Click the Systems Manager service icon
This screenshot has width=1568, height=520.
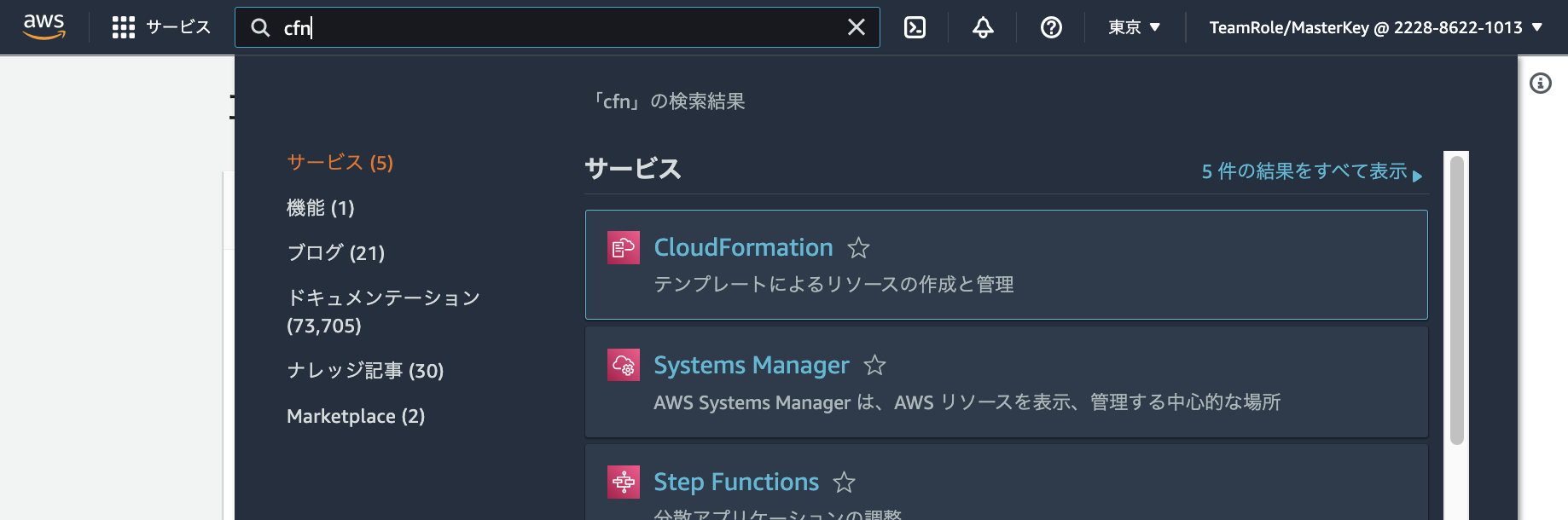pyautogui.click(x=624, y=366)
